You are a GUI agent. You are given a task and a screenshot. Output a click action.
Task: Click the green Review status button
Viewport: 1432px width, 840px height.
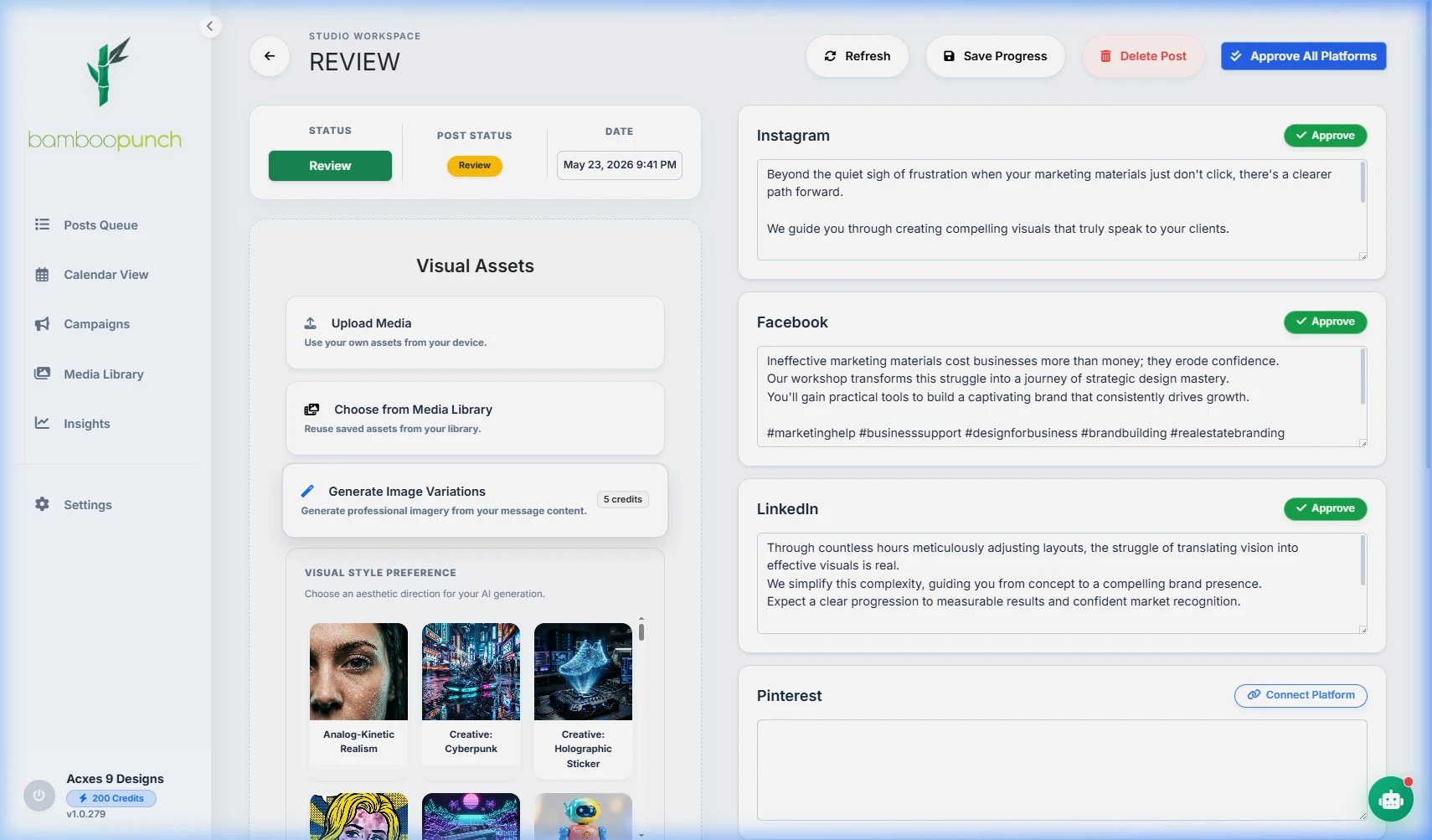330,166
